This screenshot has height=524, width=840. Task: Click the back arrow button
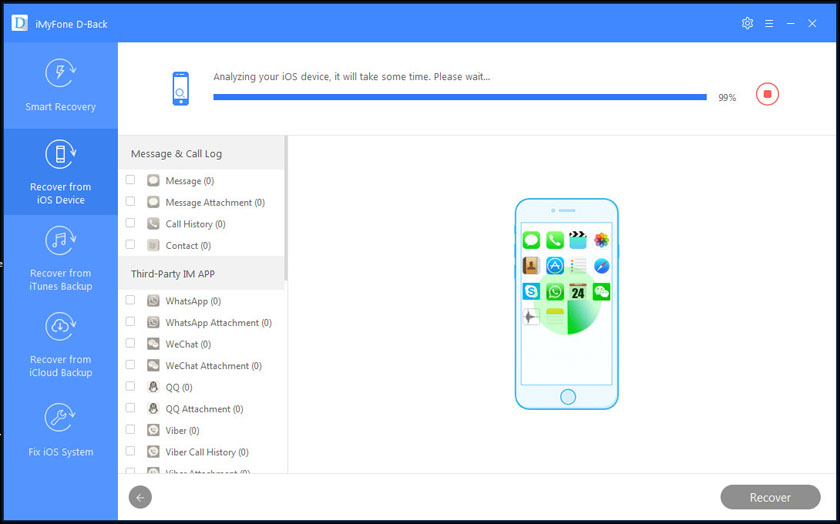pos(141,497)
